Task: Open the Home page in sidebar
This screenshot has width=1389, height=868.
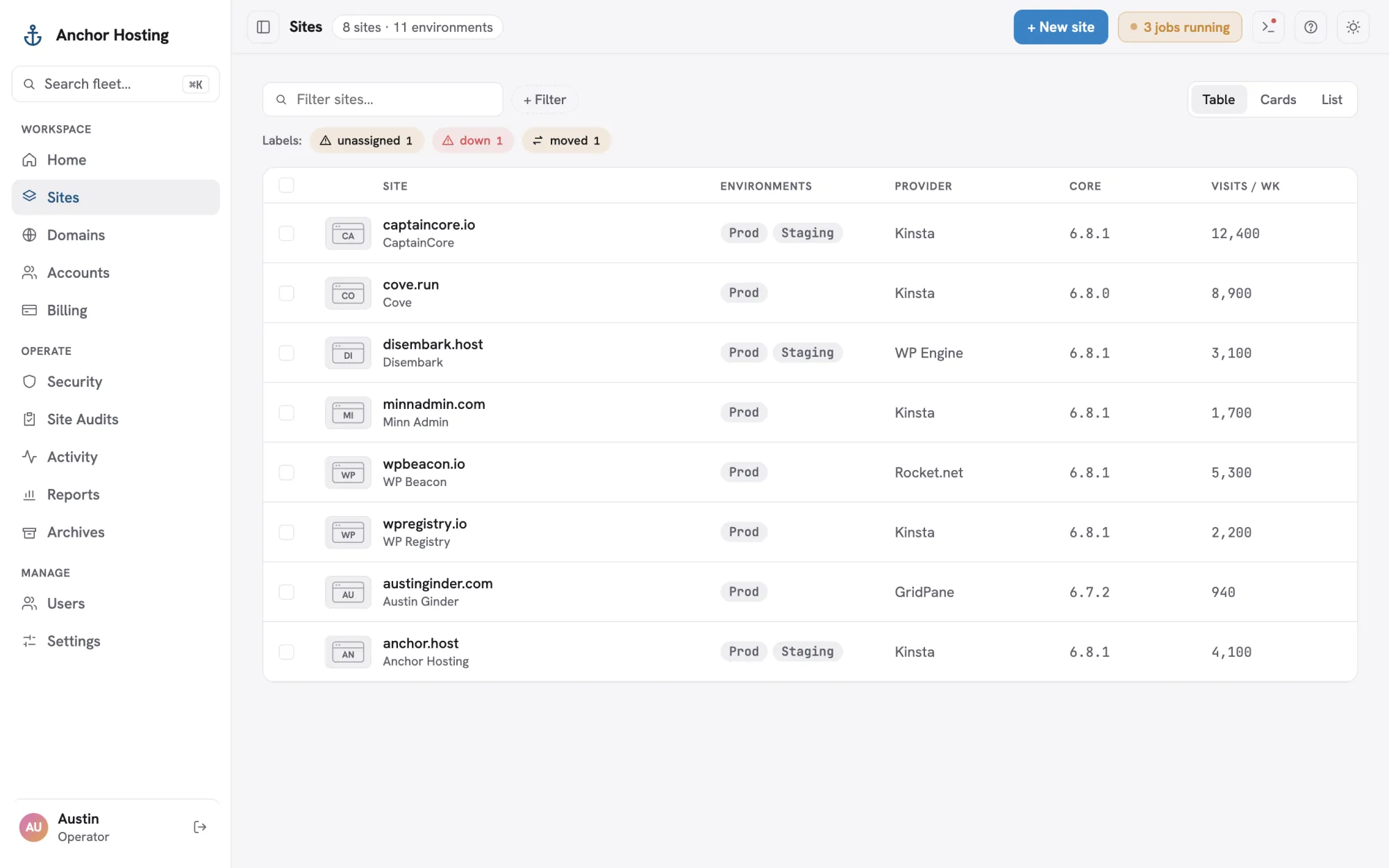Action: coord(115,160)
